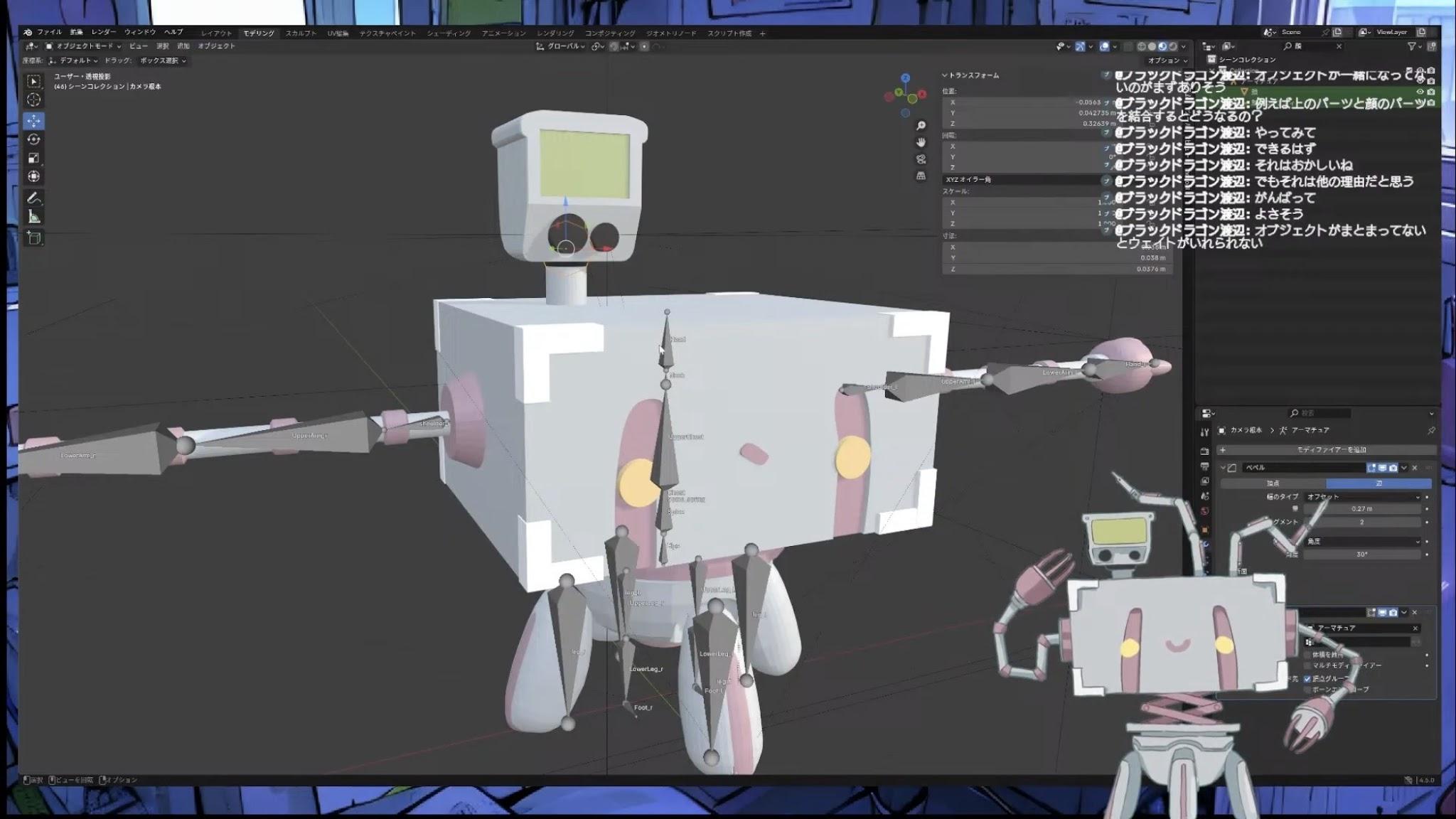This screenshot has height=819, width=1456.
Task: Click the モディファイアーを追加 button
Action: [1326, 450]
